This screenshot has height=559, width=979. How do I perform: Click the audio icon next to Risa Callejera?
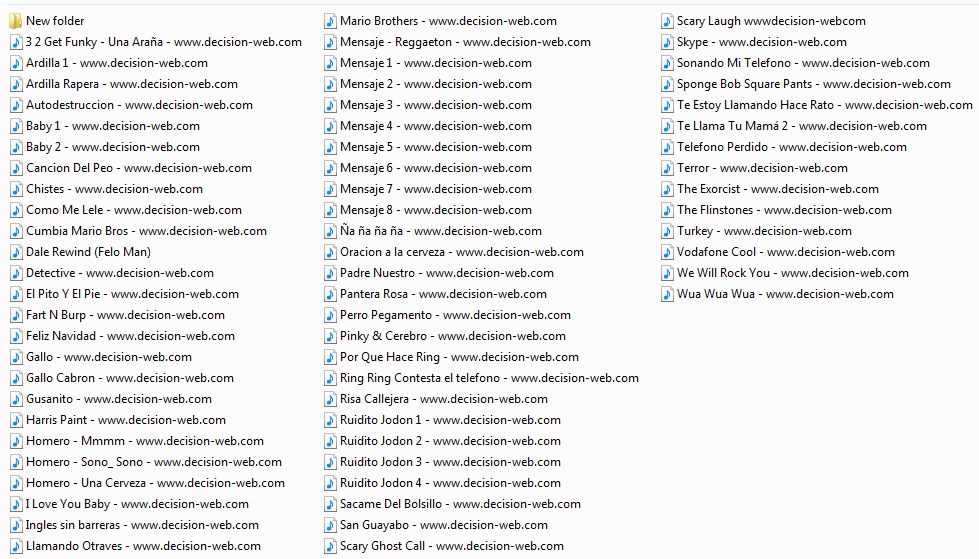[330, 399]
